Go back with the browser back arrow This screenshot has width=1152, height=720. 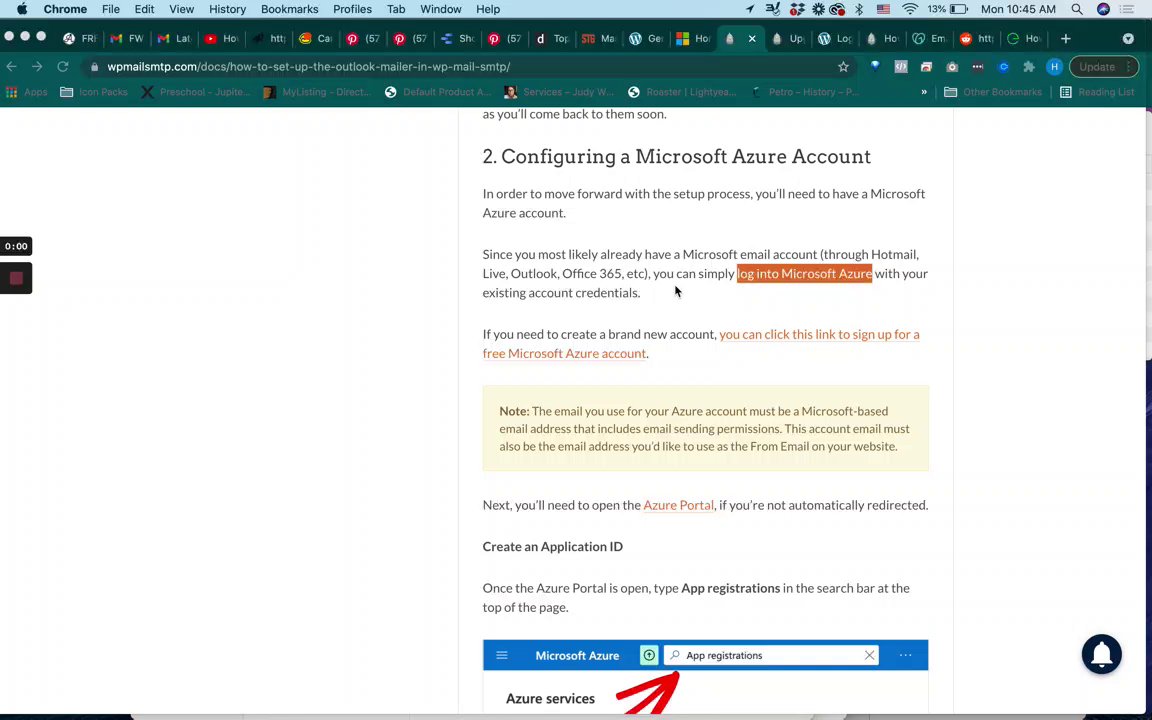pyautogui.click(x=12, y=66)
